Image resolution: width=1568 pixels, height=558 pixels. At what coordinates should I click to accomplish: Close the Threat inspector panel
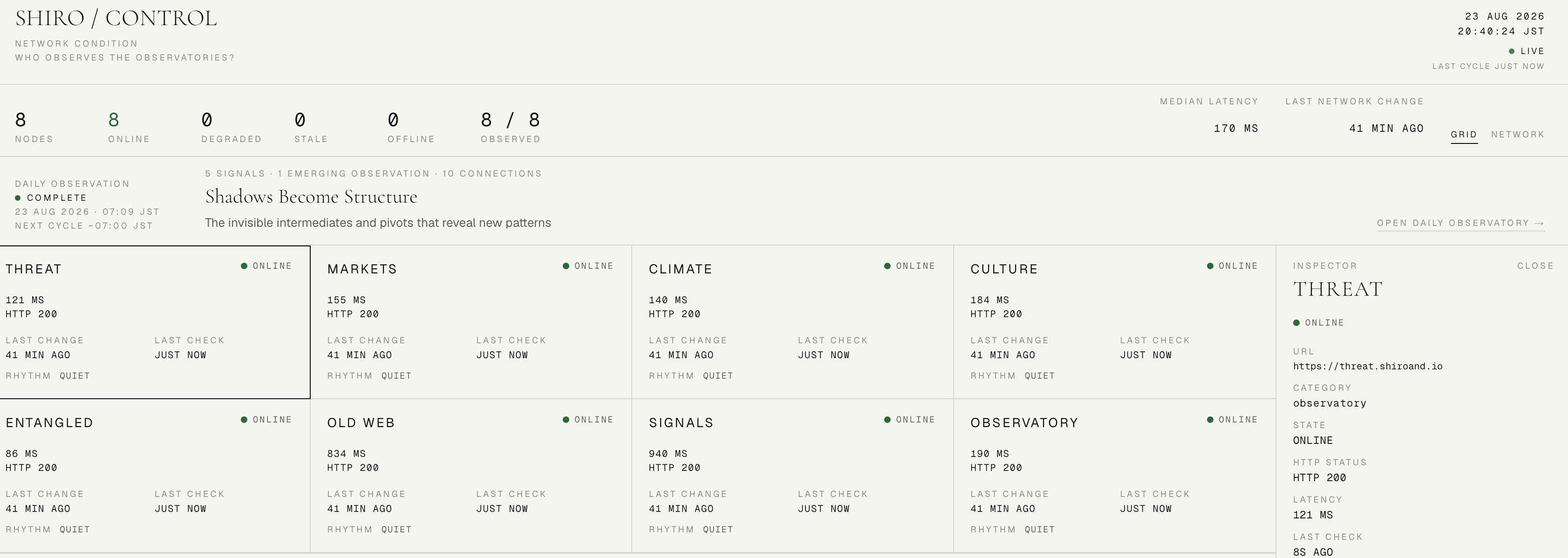(x=1535, y=266)
